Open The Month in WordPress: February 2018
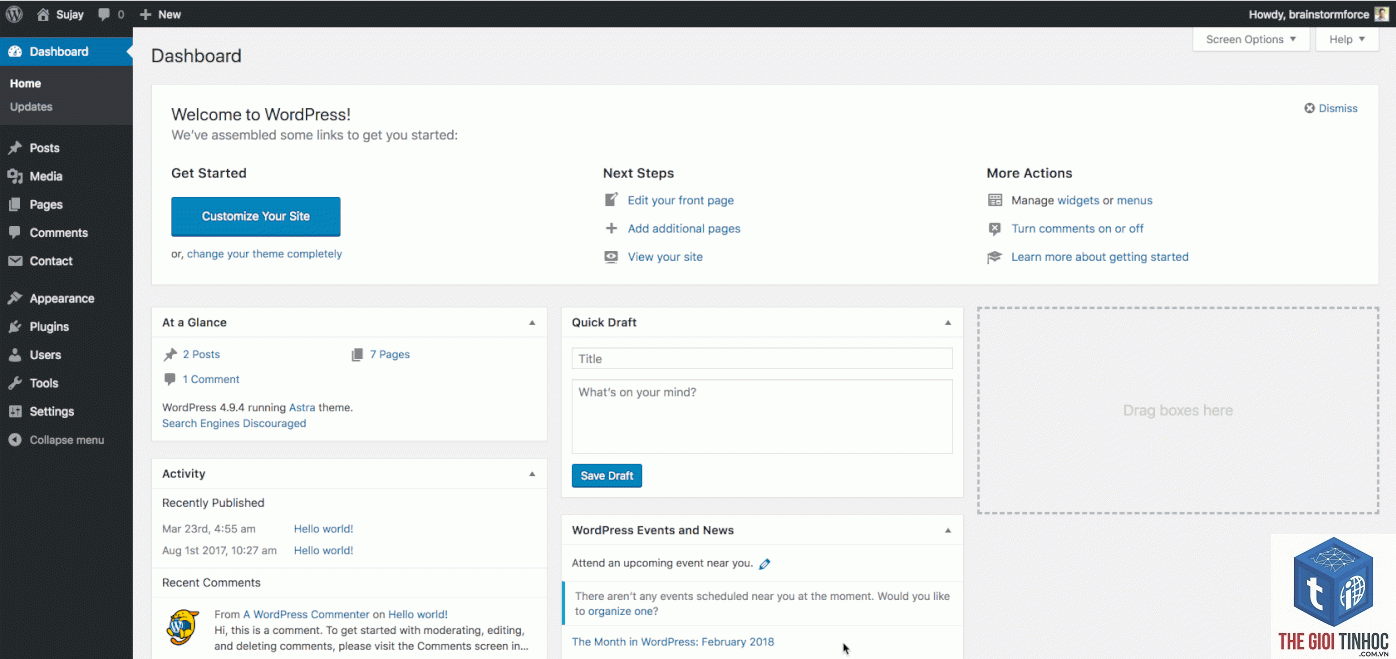1396x659 pixels. point(673,642)
